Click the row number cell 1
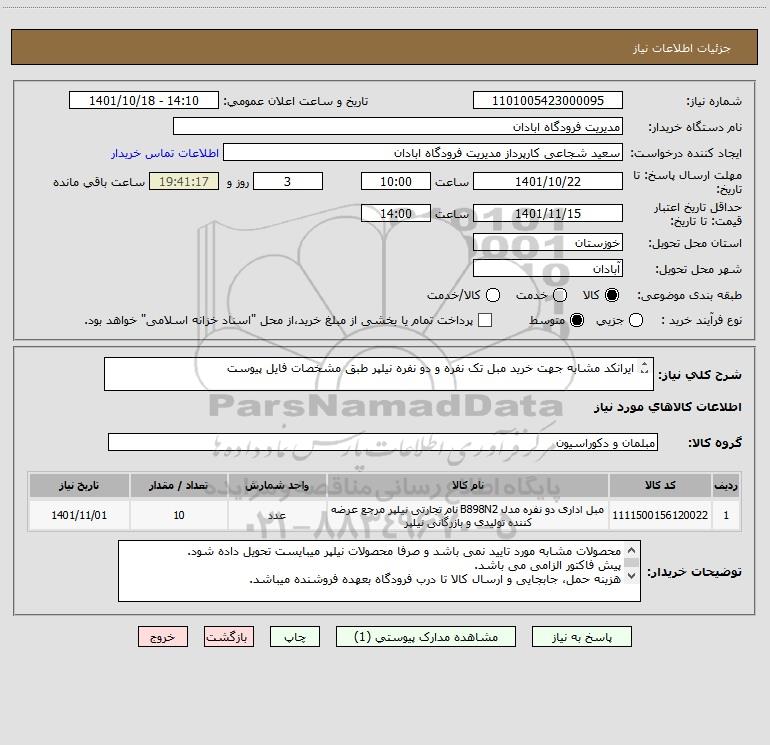The height and width of the screenshot is (745, 770). pos(726,515)
